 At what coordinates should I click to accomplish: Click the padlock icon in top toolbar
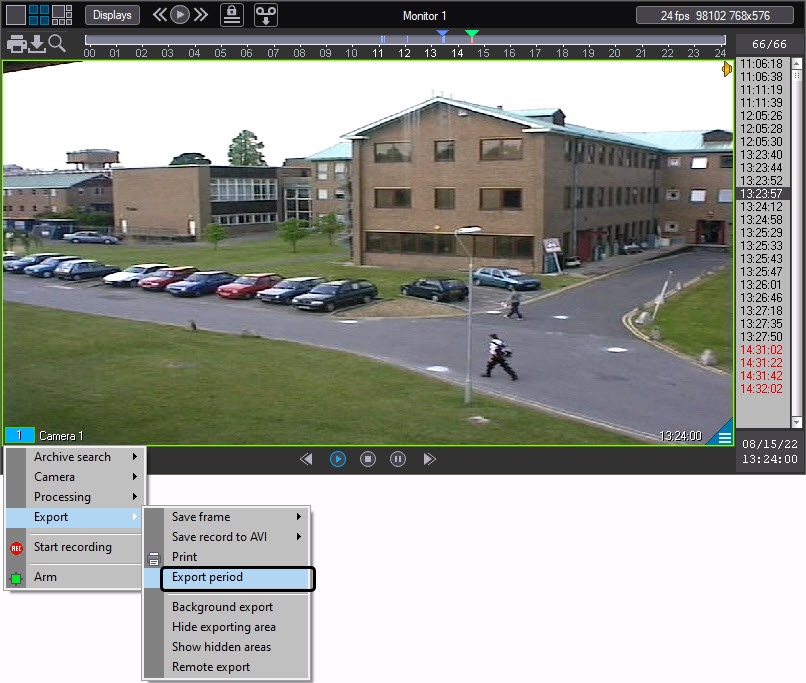231,15
